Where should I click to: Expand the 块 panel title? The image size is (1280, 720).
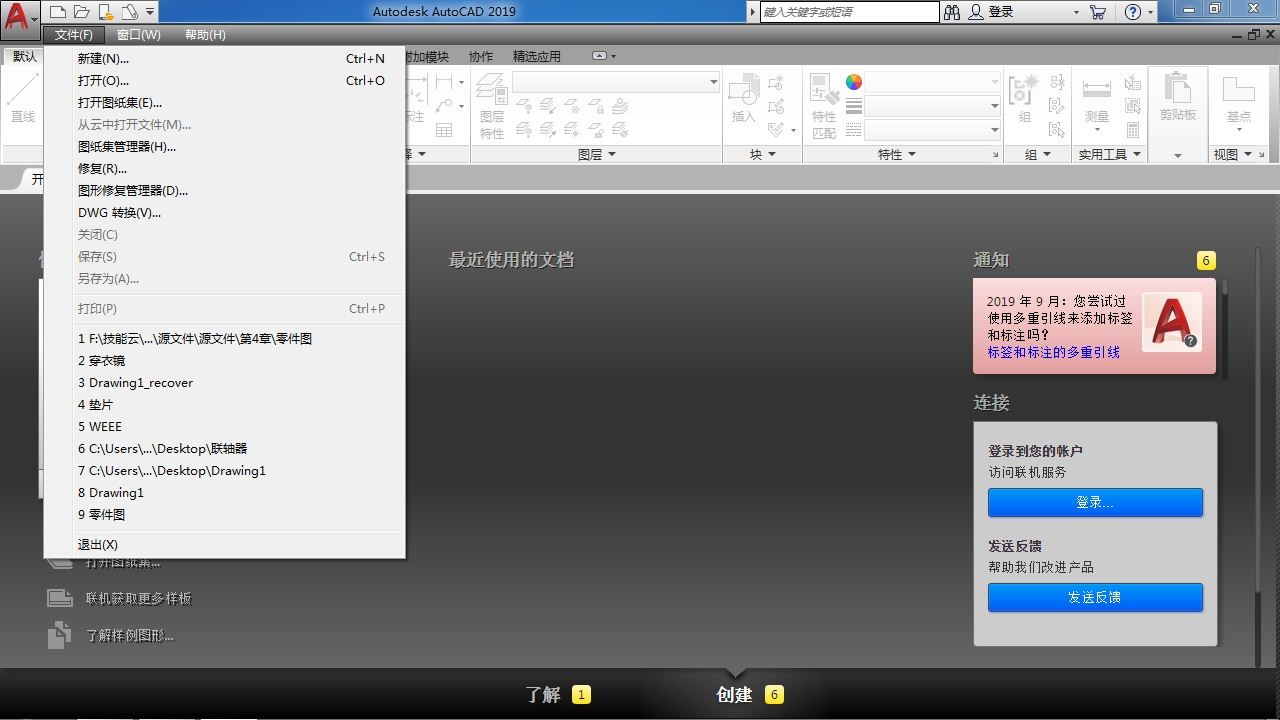point(763,155)
